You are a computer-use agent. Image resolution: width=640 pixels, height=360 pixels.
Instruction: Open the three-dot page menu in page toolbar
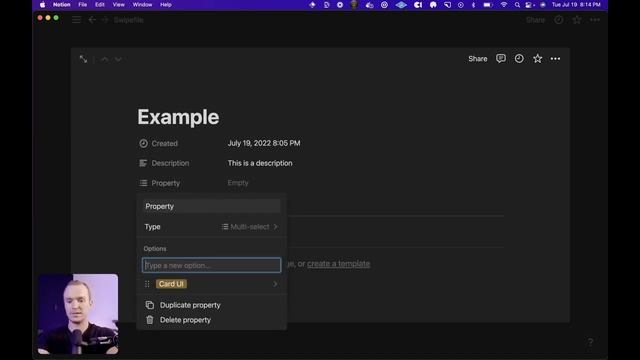point(555,59)
